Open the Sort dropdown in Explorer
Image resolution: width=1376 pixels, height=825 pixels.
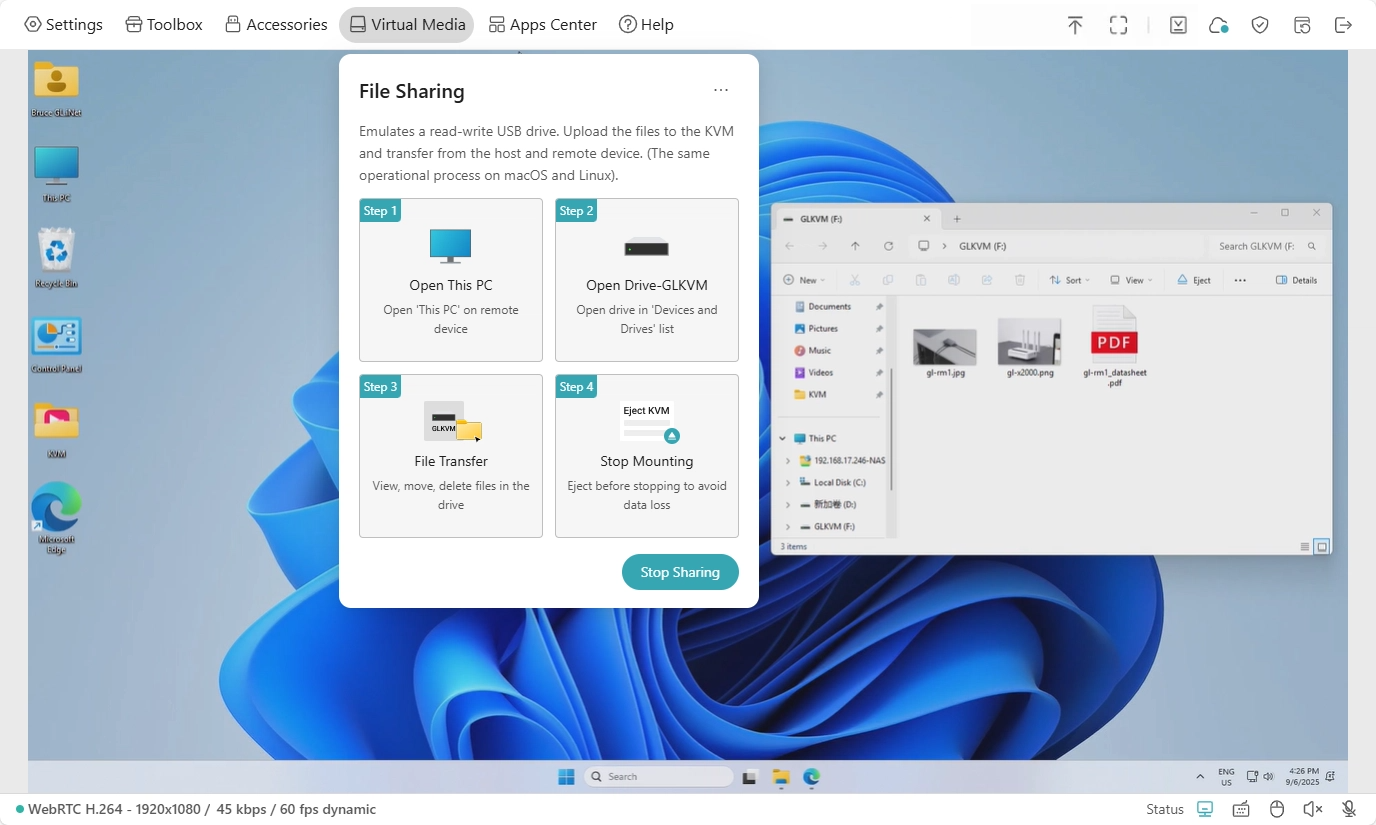pos(1070,280)
